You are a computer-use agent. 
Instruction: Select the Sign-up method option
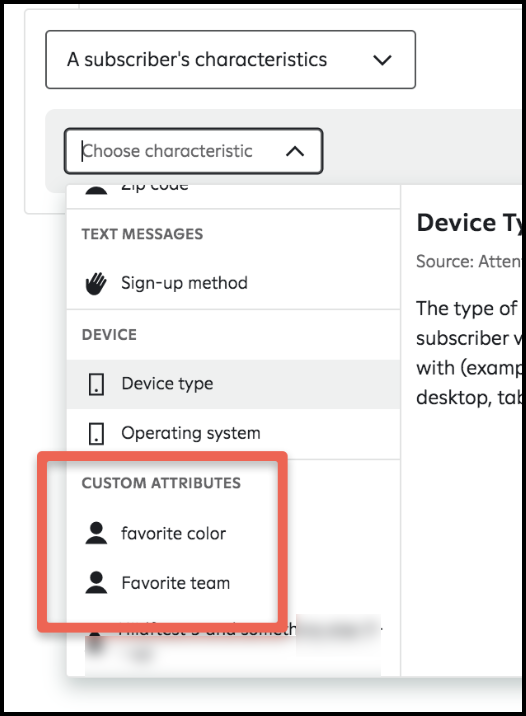click(233, 283)
